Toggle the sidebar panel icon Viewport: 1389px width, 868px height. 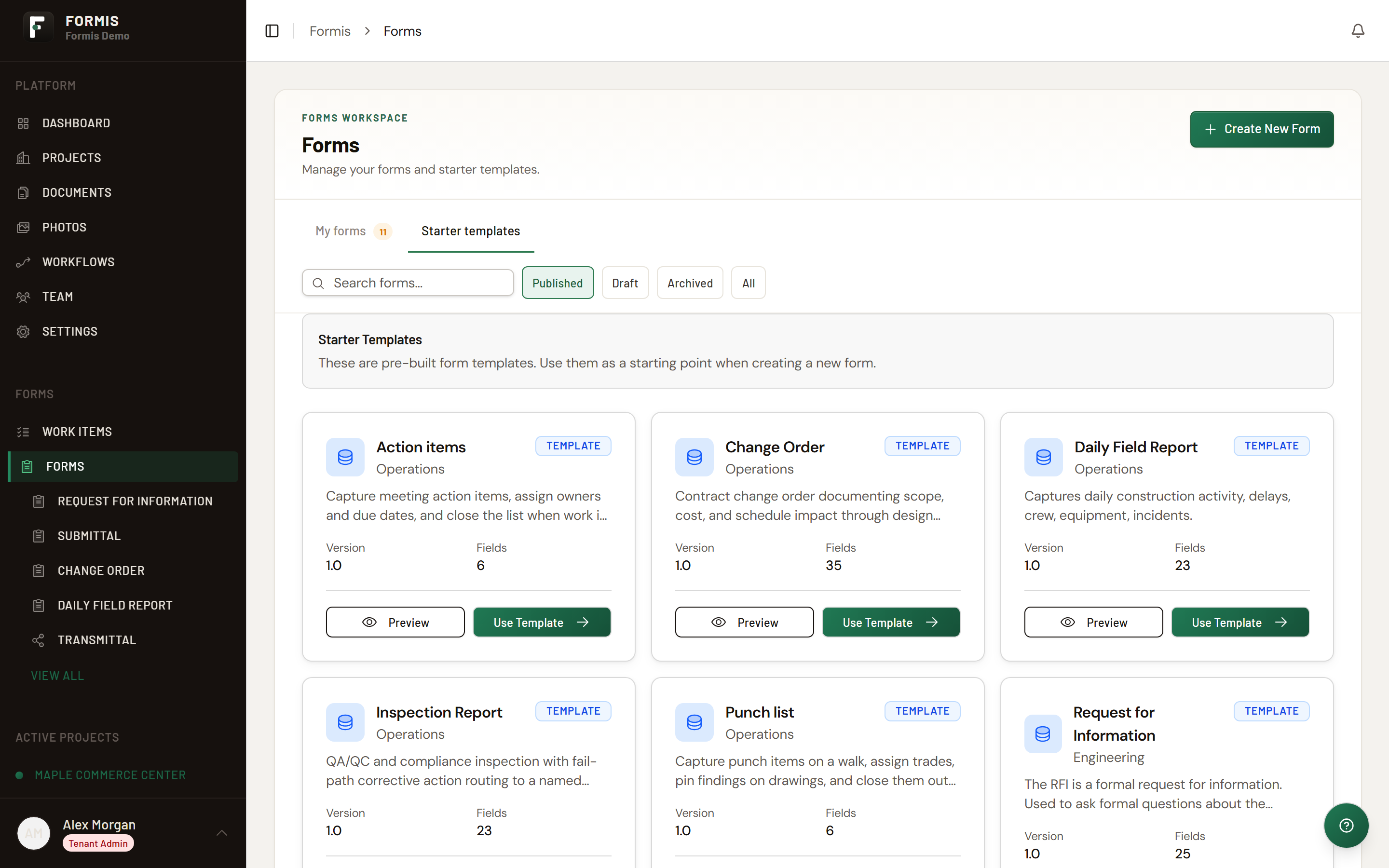[x=272, y=31]
